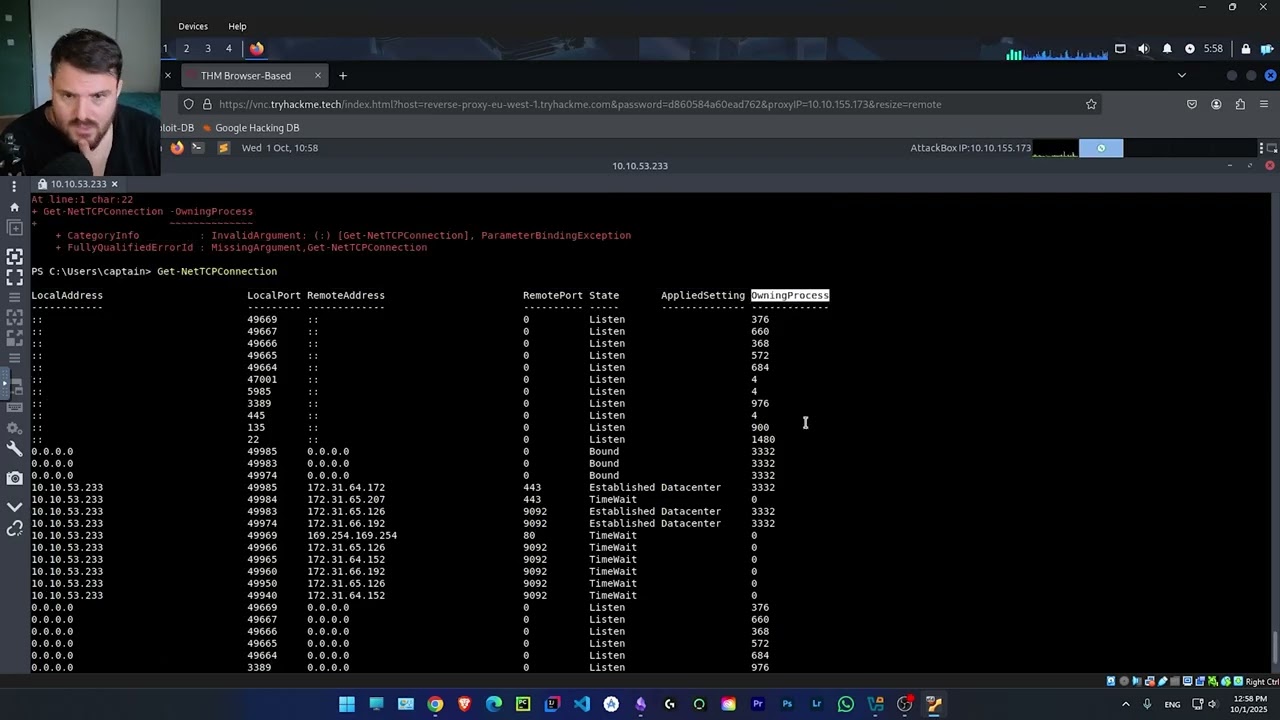Click the 5:58 clock in Kali panel
This screenshot has width=1280, height=720.
[1213, 48]
